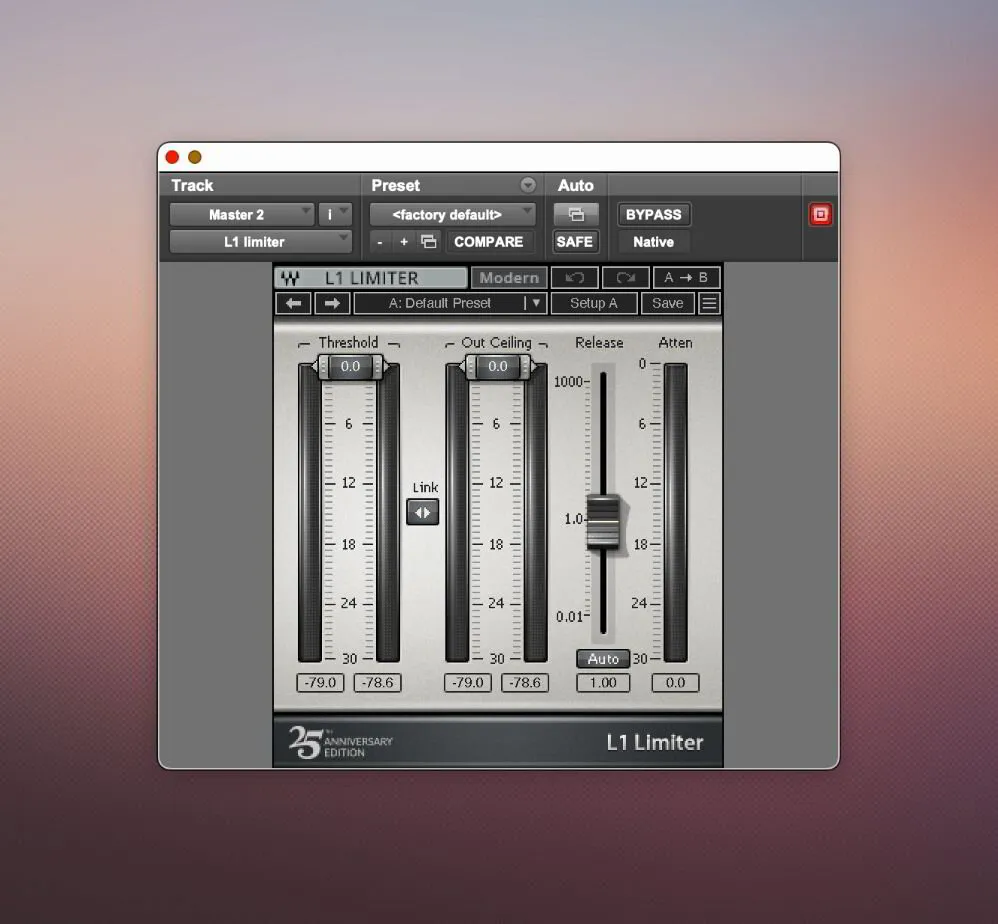Click the Track header label

coord(192,185)
